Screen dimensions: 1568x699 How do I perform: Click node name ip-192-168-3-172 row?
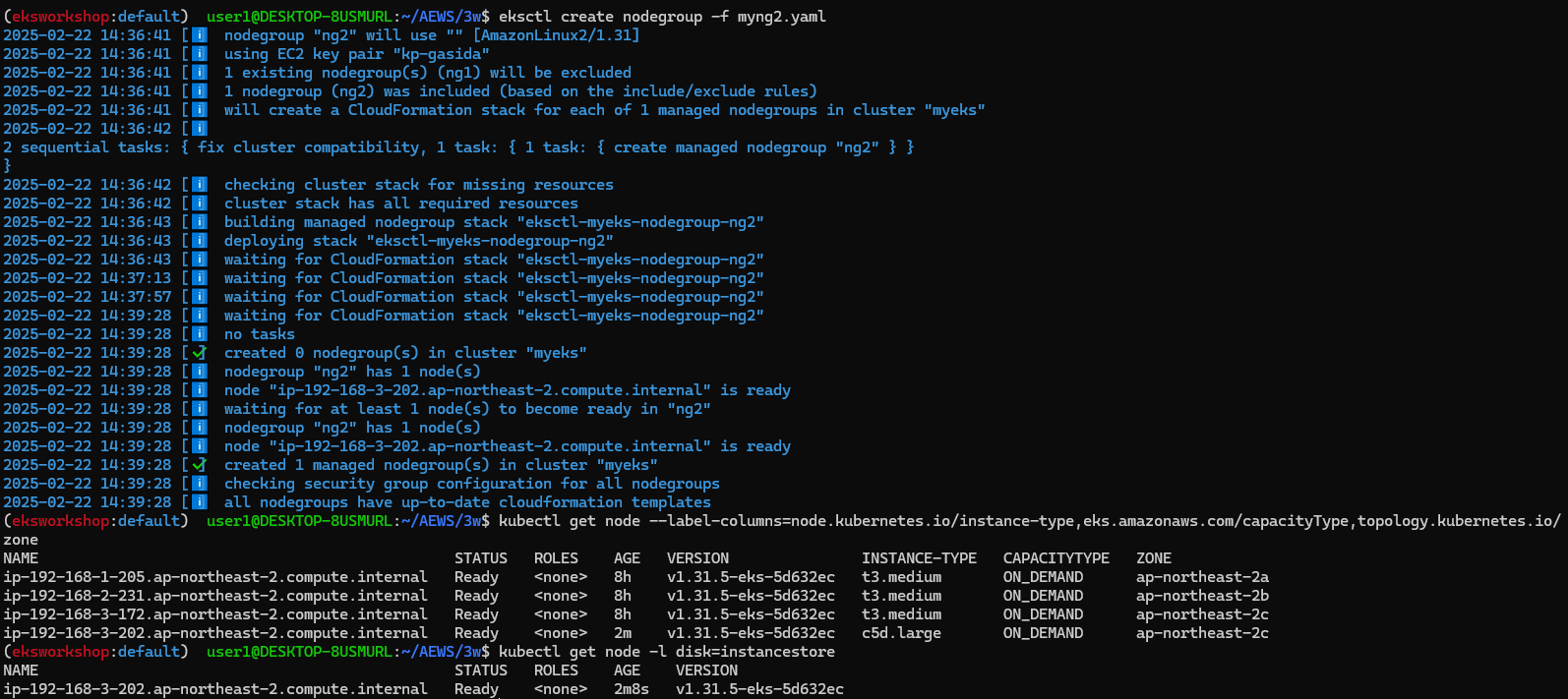(215, 614)
